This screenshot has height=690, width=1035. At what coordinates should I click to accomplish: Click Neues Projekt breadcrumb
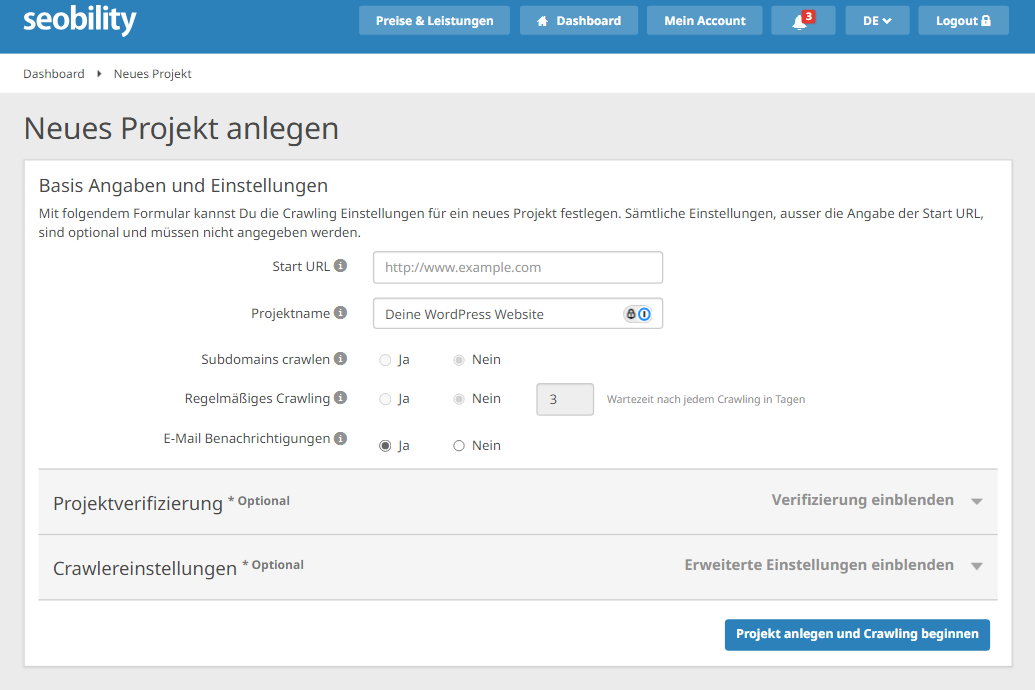152,73
